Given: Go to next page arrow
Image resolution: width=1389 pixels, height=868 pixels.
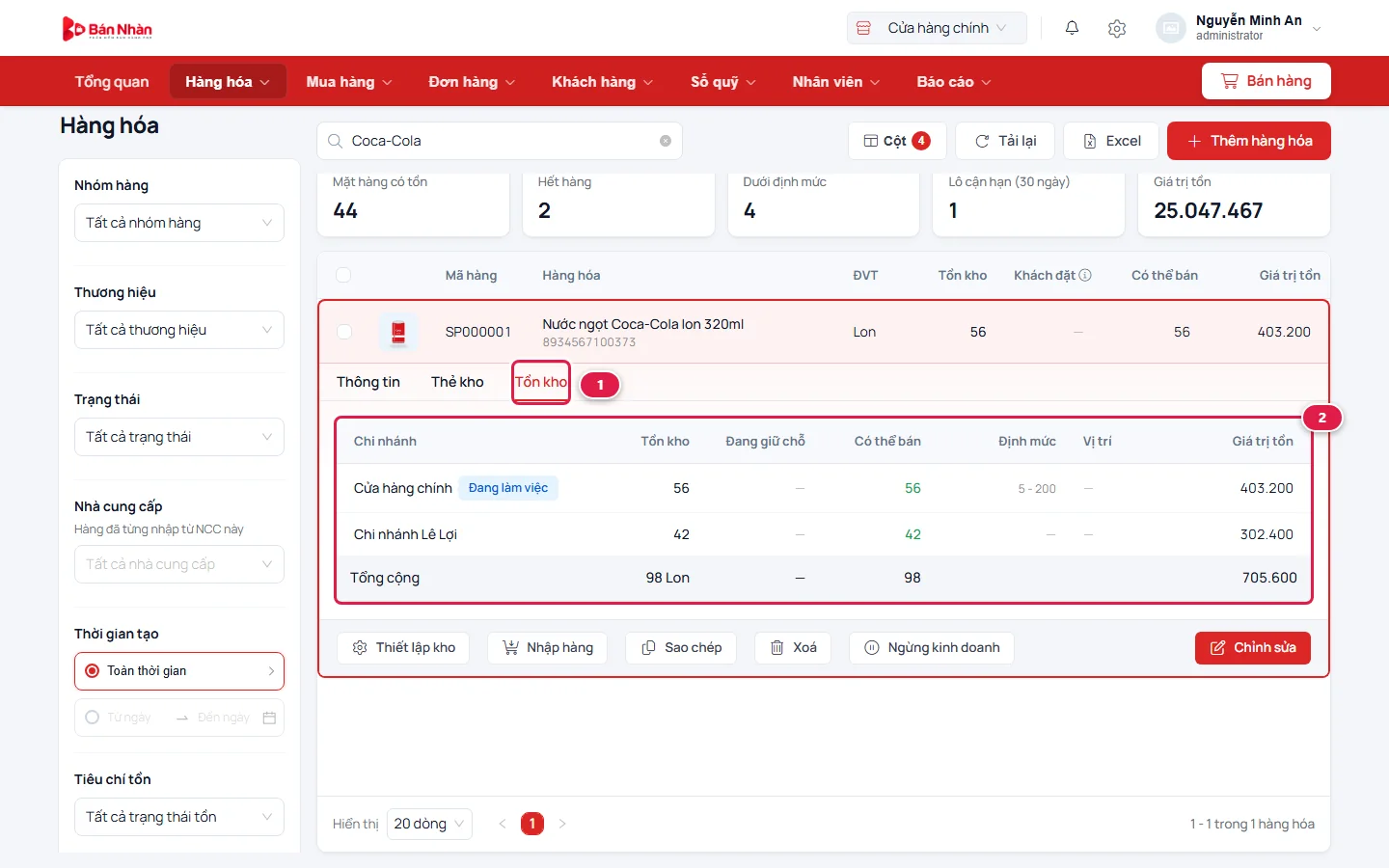Looking at the screenshot, I should click(x=562, y=824).
